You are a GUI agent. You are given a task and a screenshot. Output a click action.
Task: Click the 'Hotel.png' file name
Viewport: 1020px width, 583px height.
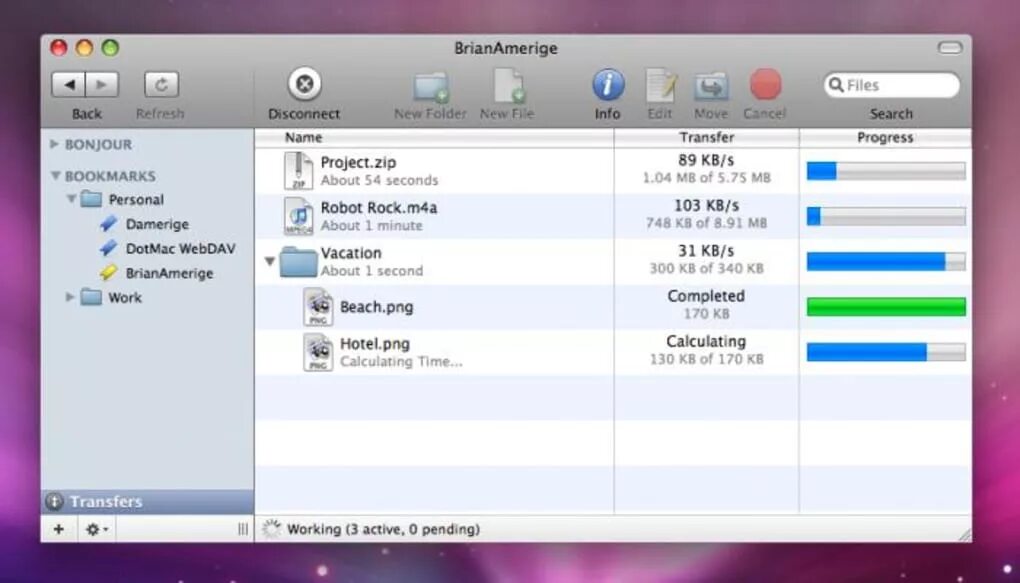pos(375,344)
